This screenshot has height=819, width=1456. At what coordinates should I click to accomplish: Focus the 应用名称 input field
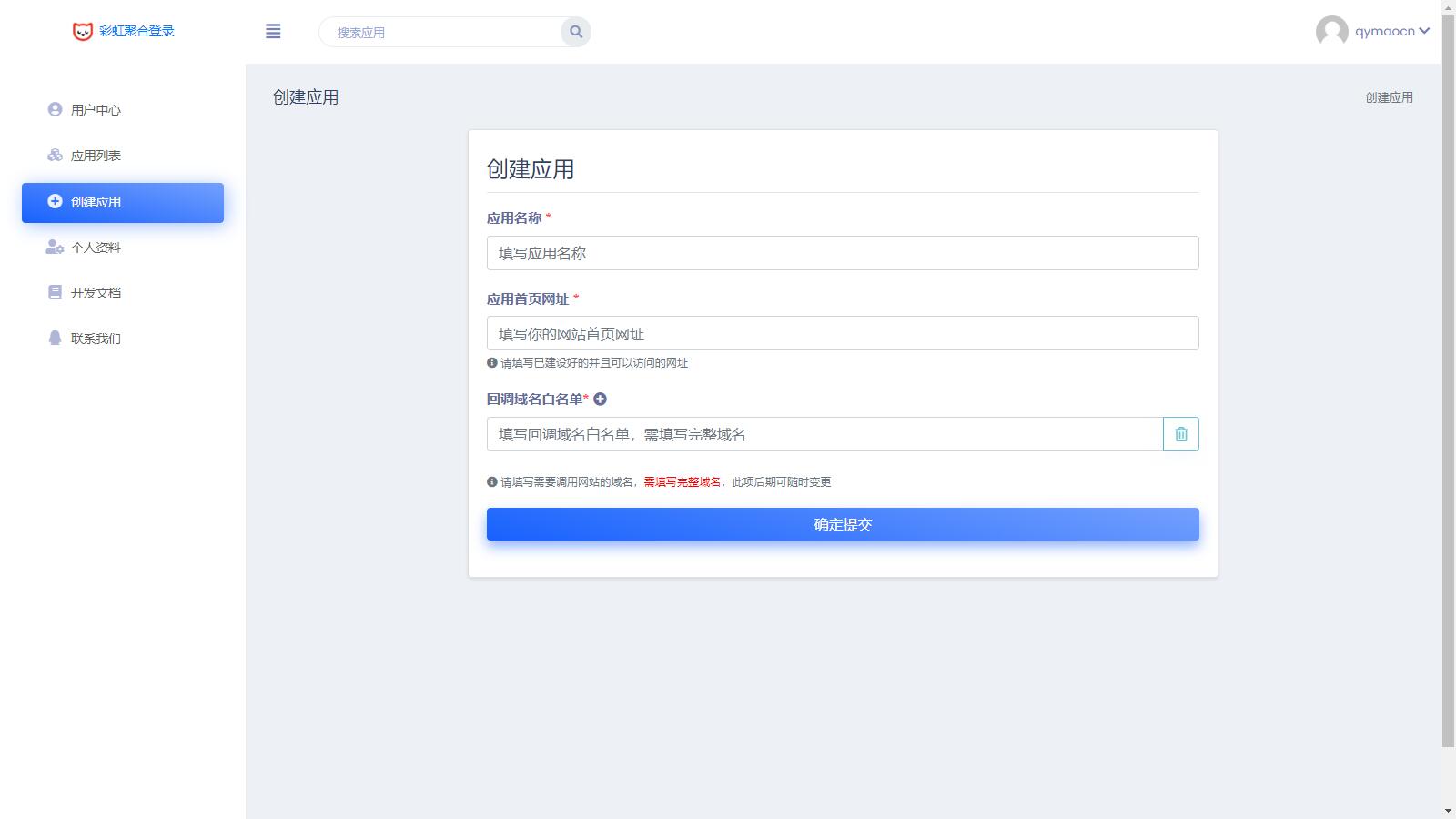[x=843, y=253]
